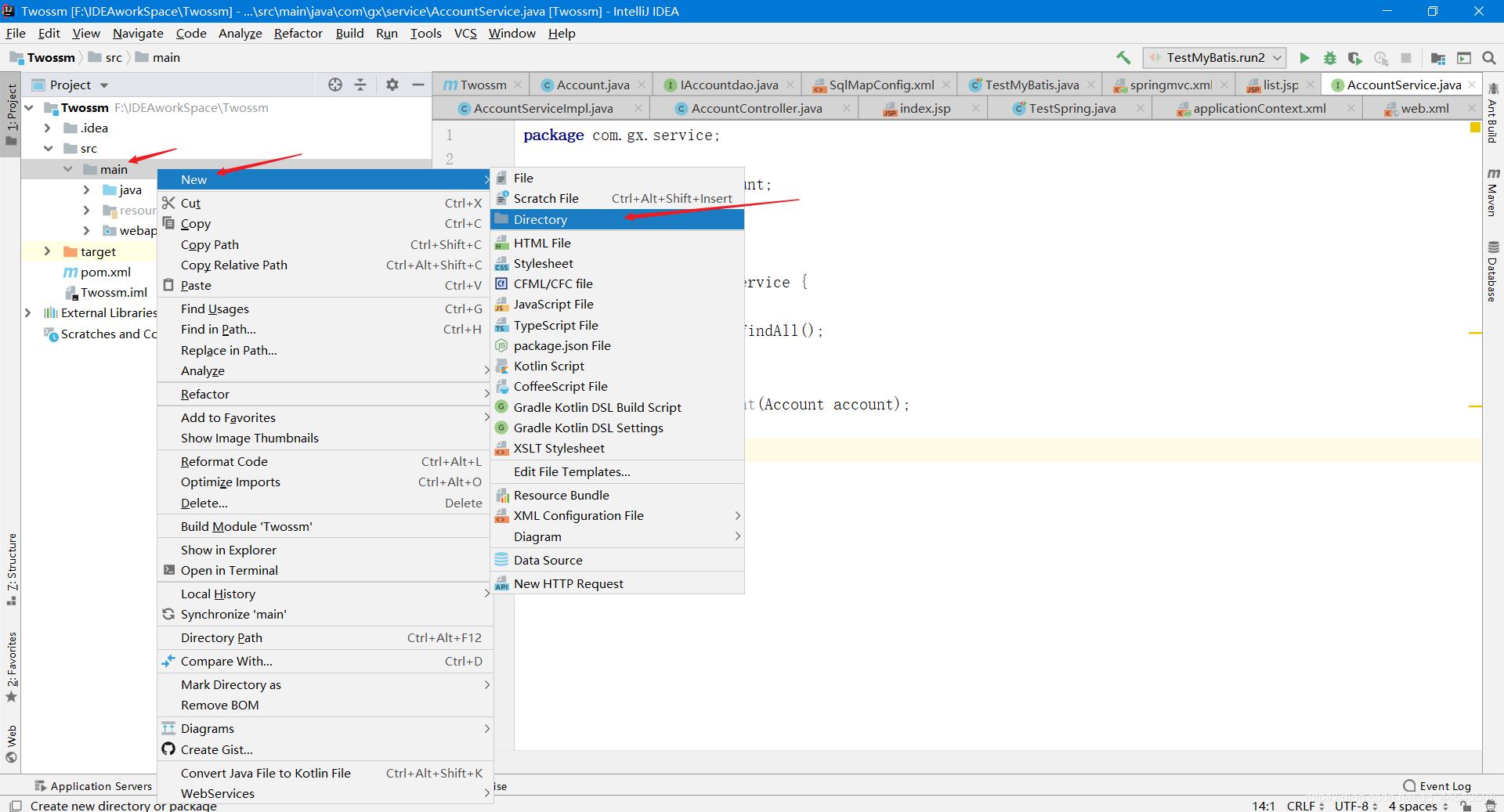Click the green Run button in toolbar
This screenshot has height=812, width=1504.
pos(1304,58)
